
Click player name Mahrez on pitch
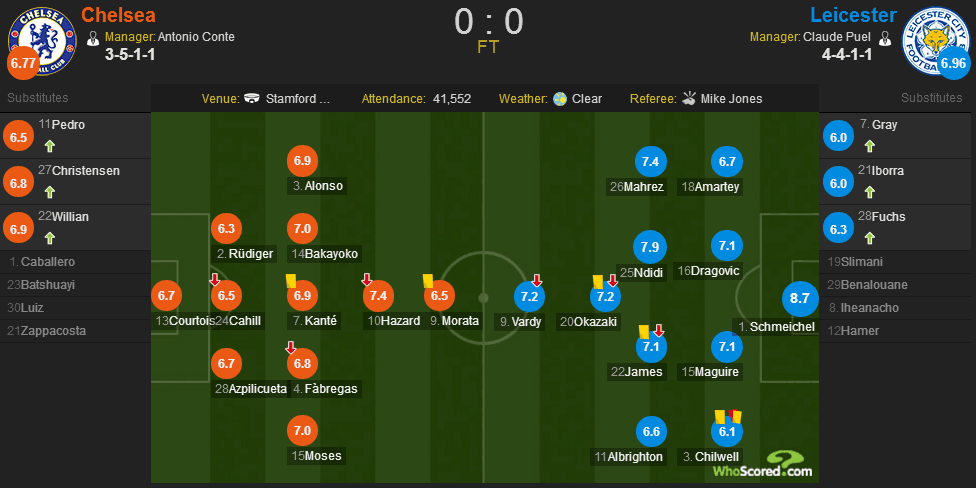click(x=643, y=185)
